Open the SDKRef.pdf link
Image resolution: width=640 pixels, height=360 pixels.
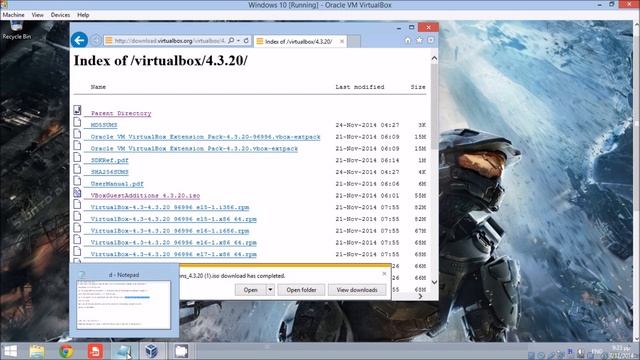[109, 160]
